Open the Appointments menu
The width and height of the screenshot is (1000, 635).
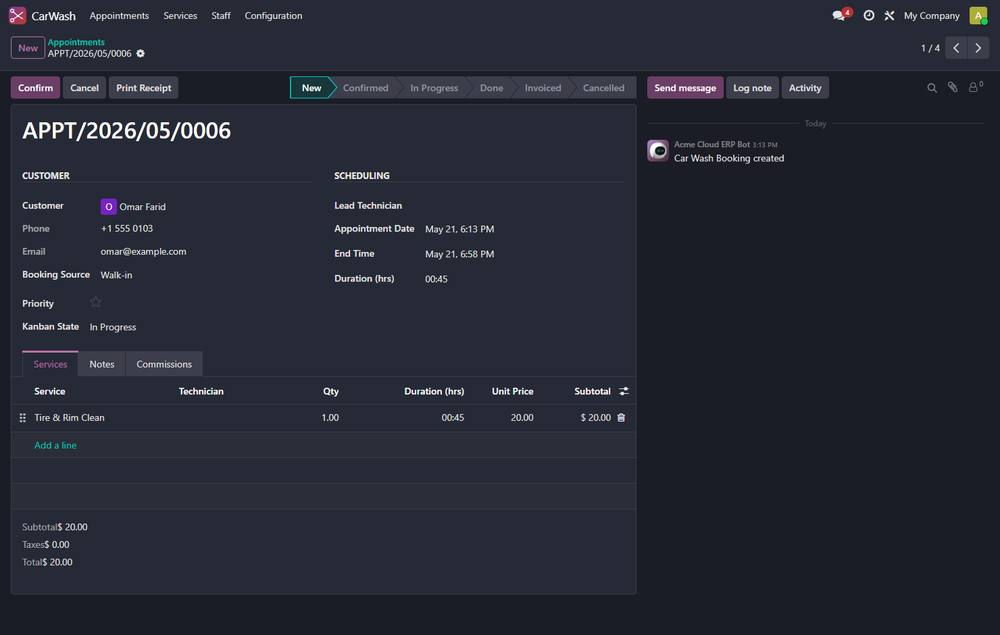click(119, 15)
